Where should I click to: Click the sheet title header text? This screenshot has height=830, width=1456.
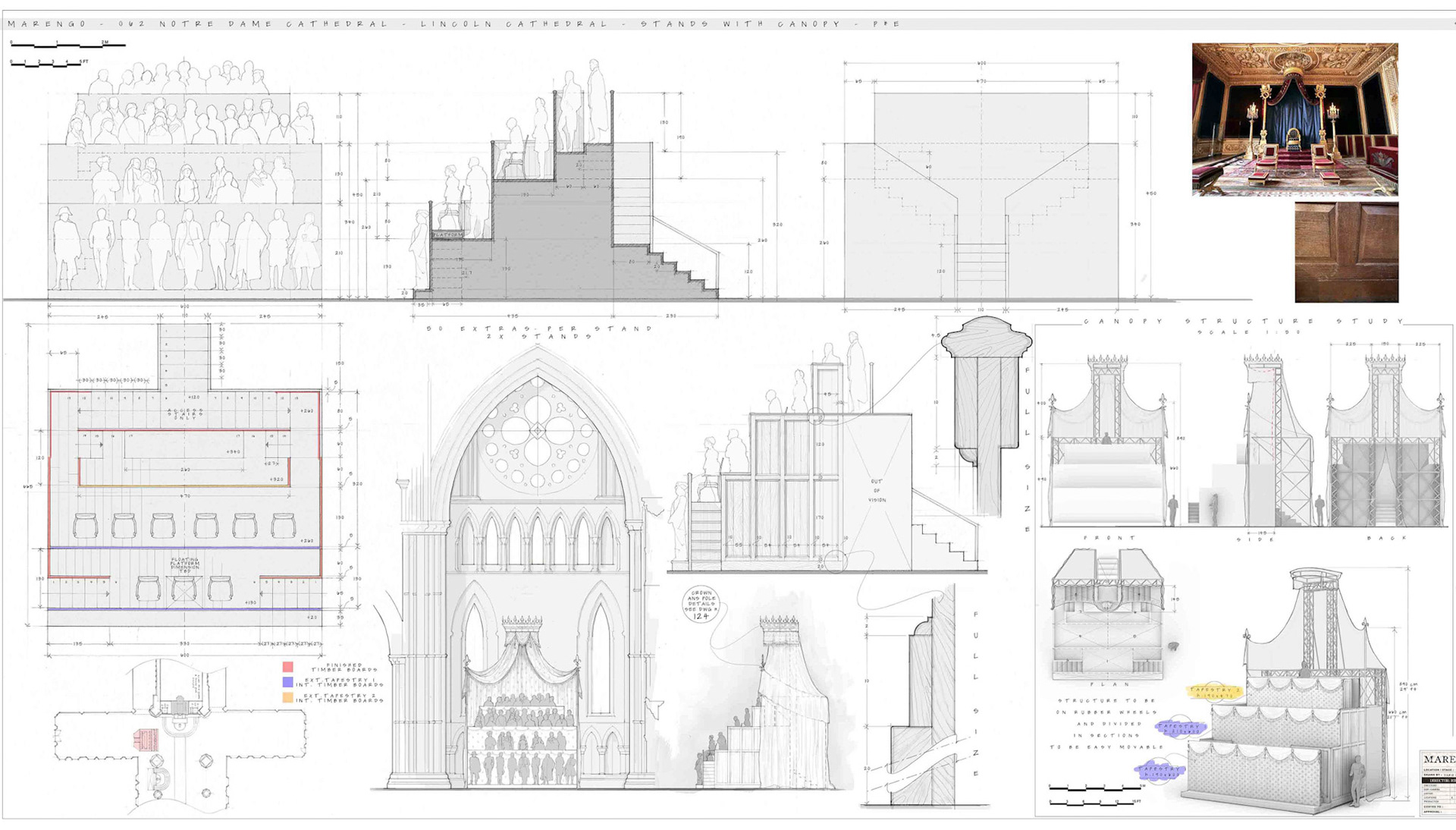453,24
